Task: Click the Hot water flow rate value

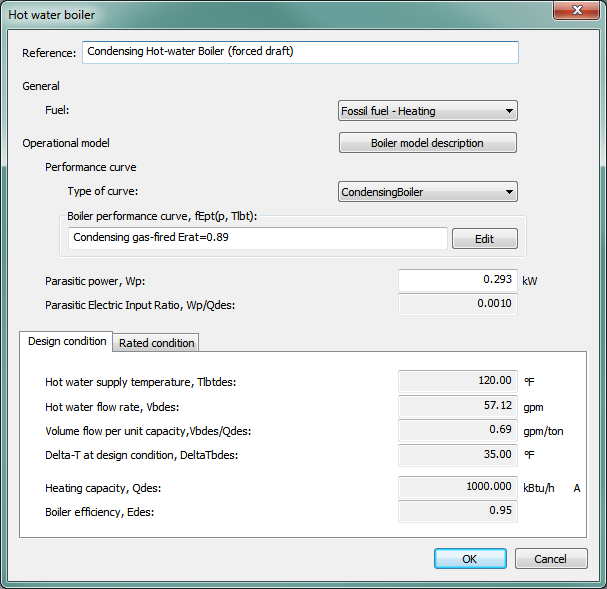Action: coord(457,406)
